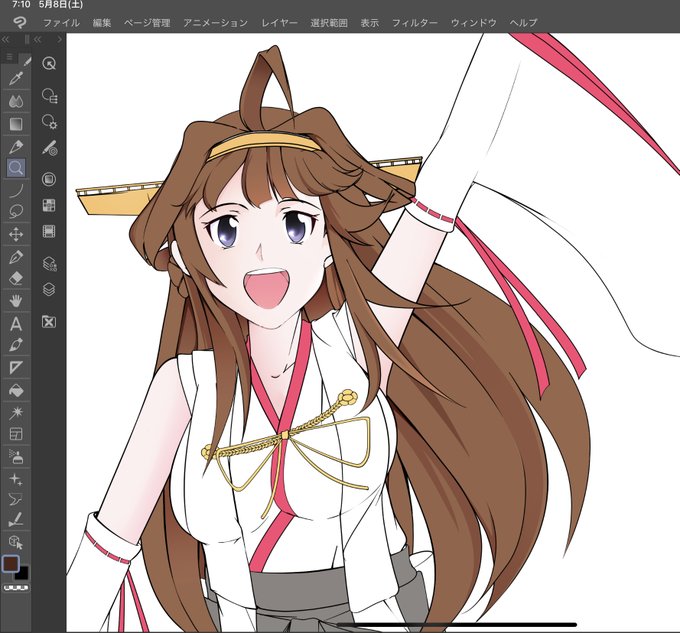Image resolution: width=680 pixels, height=633 pixels.
Task: Select the Move layer tool
Action: point(16,235)
